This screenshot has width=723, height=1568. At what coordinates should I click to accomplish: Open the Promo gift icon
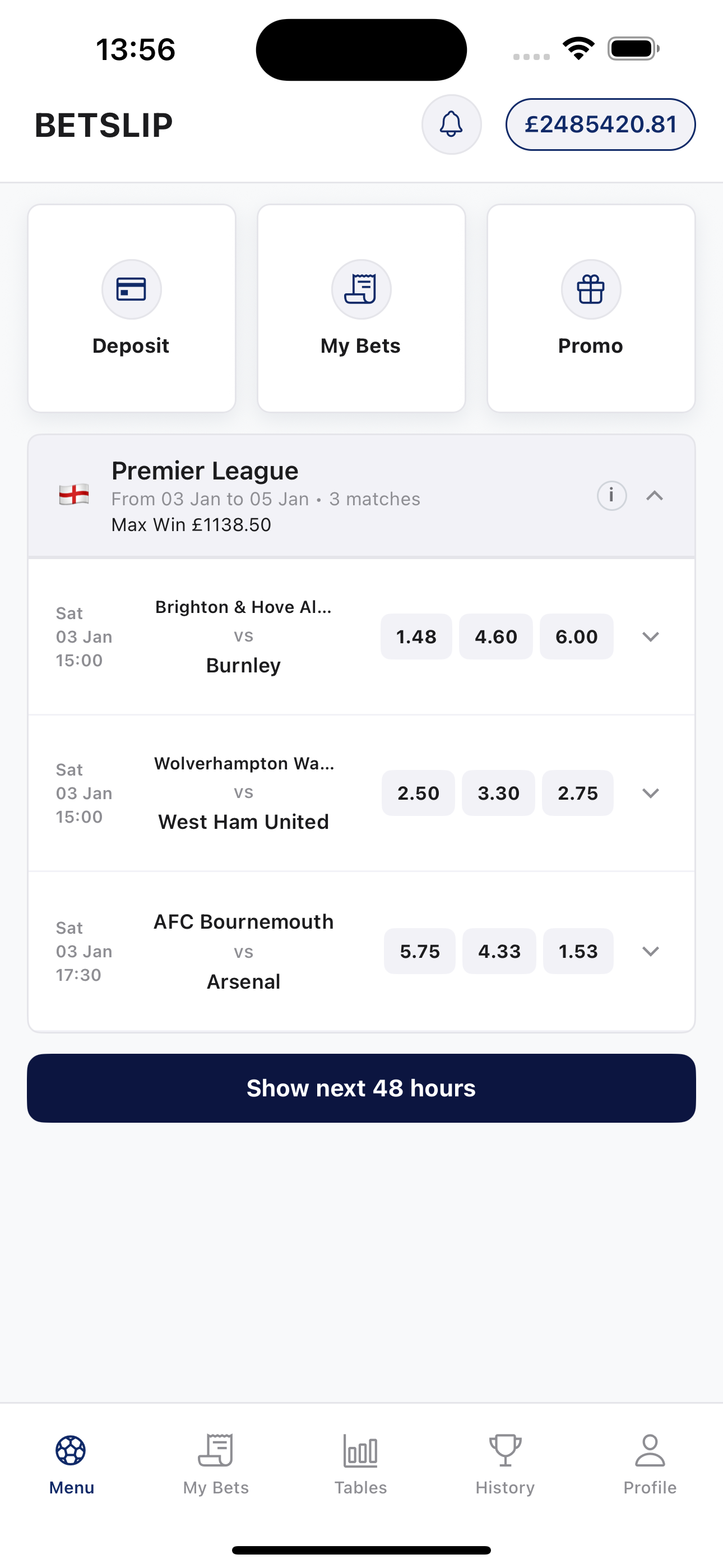point(590,289)
